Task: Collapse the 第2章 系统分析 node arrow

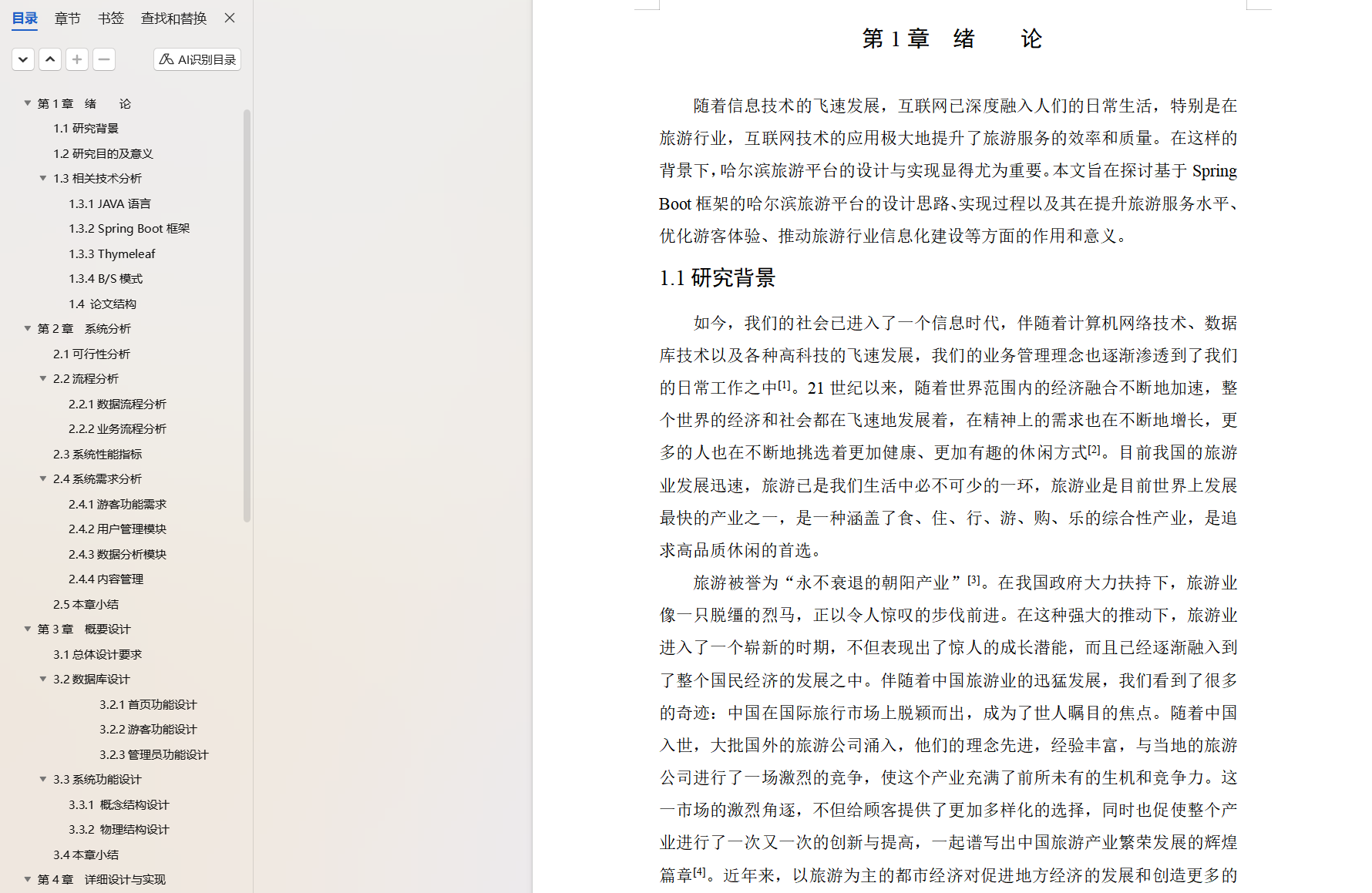Action: [28, 328]
